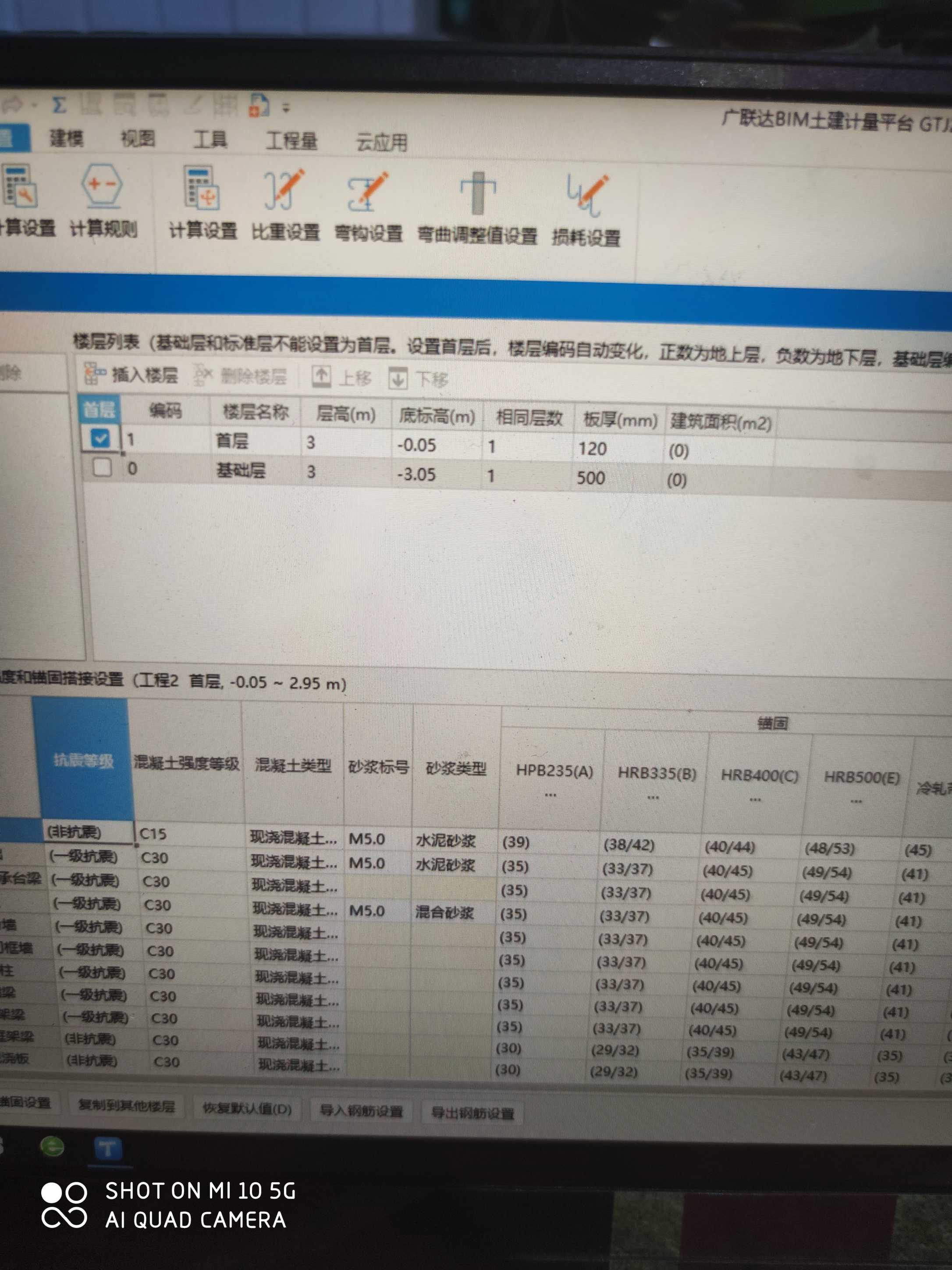Click the (40/44) HRB400 anchorage cell
This screenshot has width=952, height=1270.
click(753, 846)
